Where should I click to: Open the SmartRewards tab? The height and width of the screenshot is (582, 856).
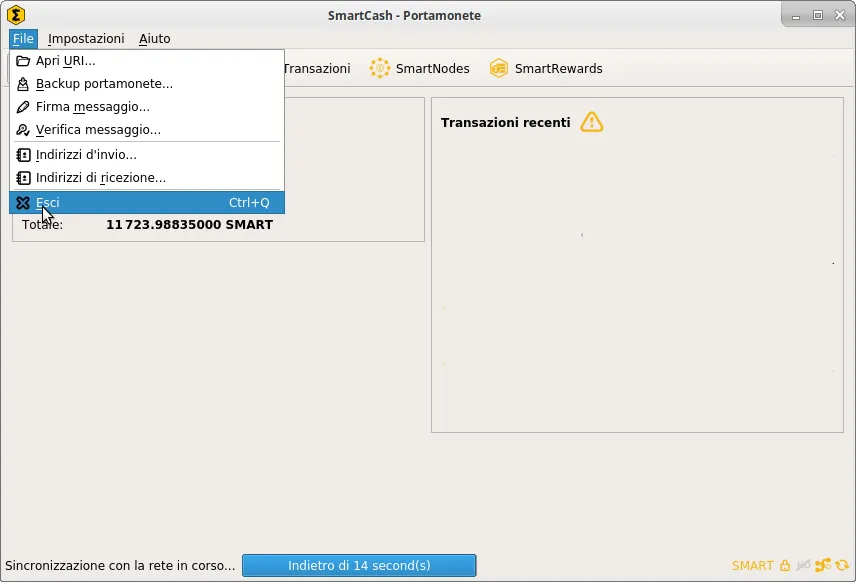[x=546, y=69]
